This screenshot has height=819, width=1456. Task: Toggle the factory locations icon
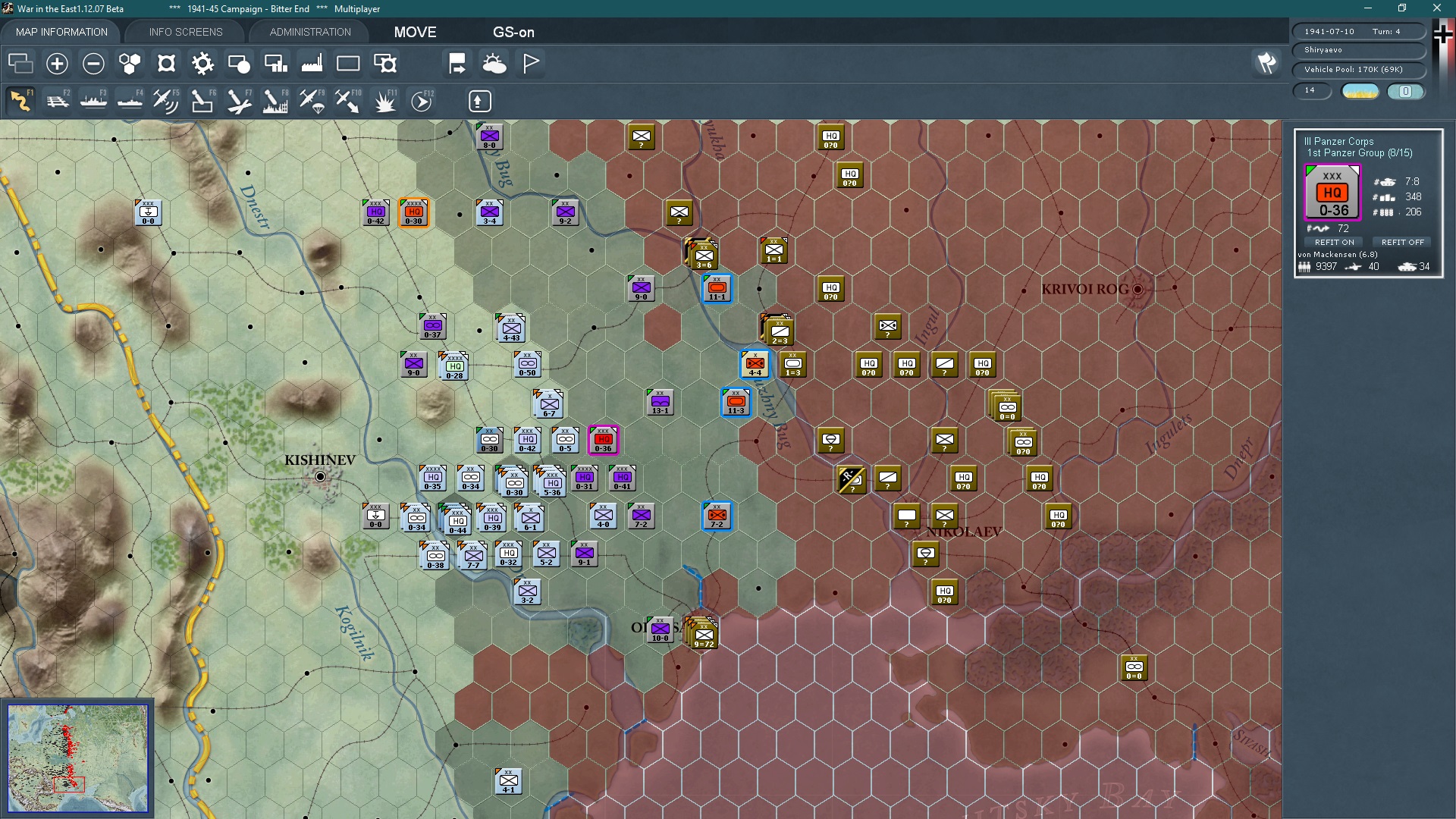(x=312, y=63)
